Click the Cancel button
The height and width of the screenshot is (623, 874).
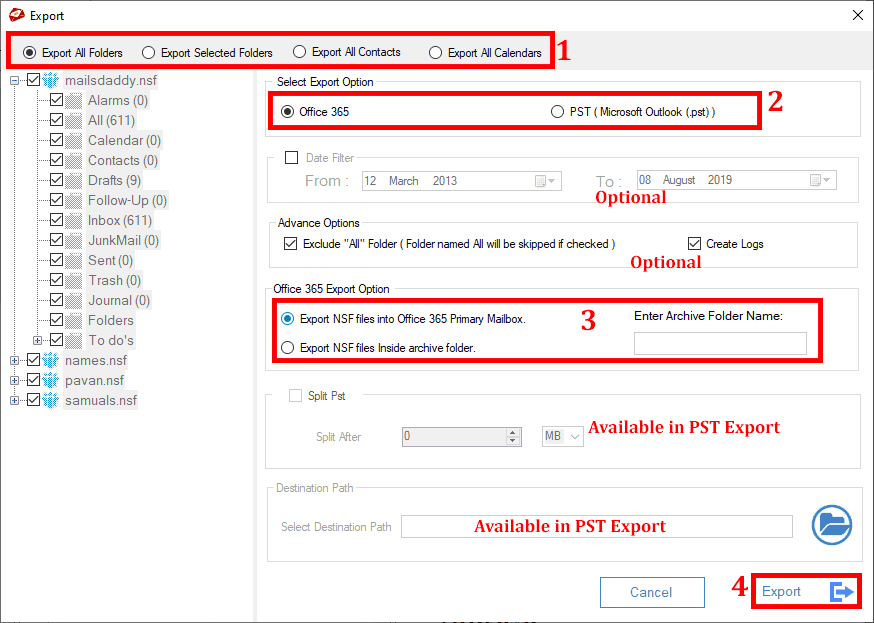[x=652, y=591]
